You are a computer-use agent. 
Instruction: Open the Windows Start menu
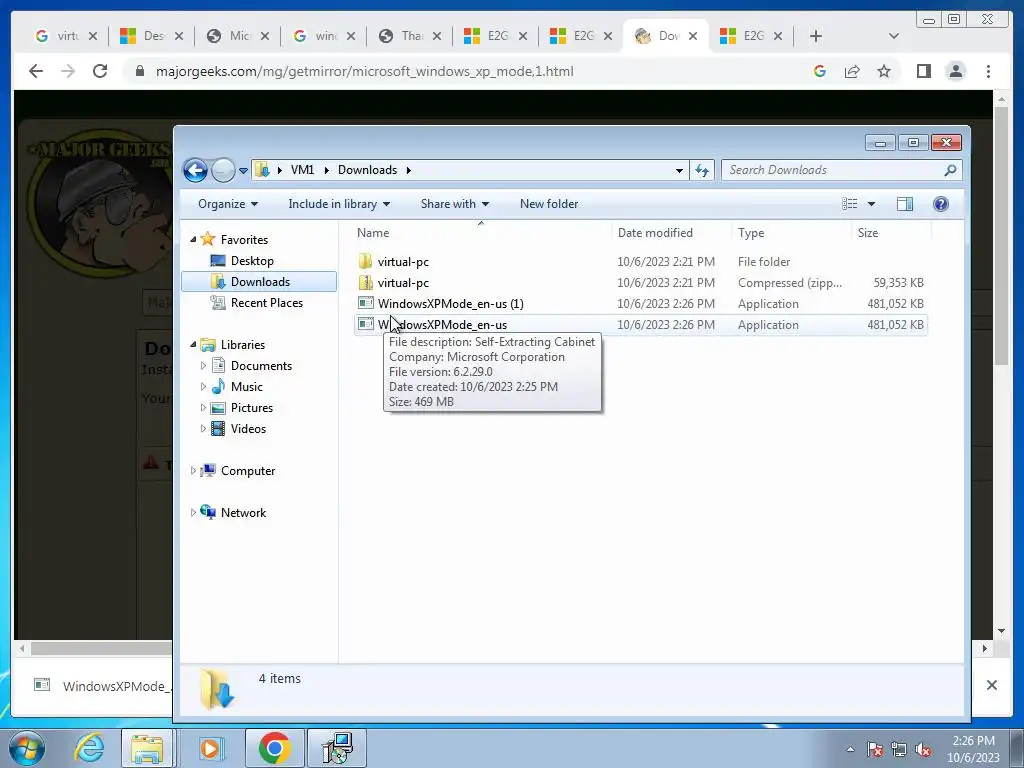click(x=26, y=748)
